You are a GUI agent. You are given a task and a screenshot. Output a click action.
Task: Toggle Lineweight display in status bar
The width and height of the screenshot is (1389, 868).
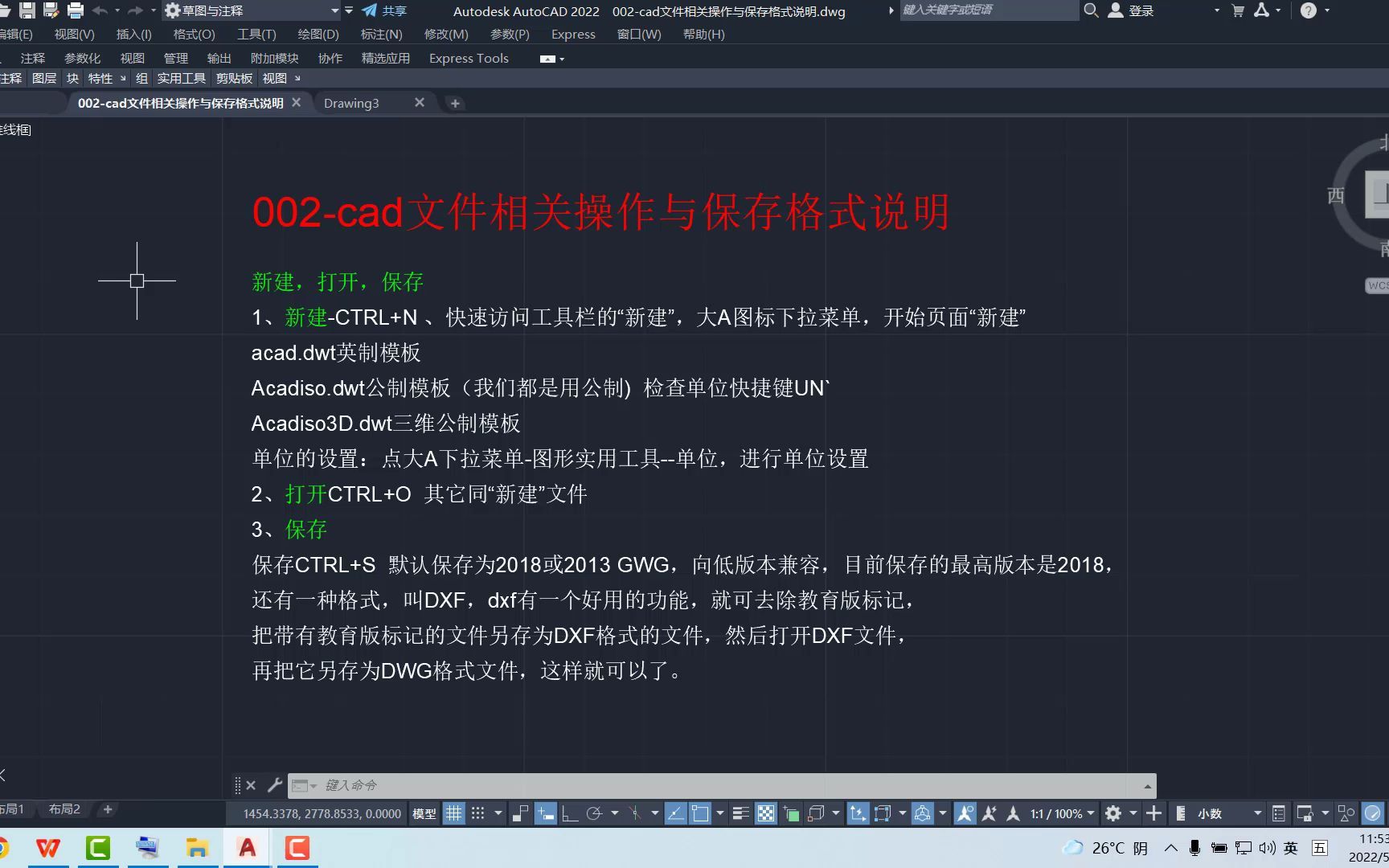(x=741, y=813)
